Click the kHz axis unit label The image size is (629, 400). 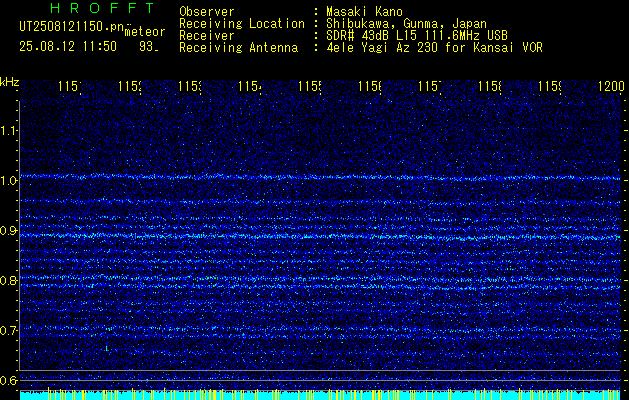point(9,83)
